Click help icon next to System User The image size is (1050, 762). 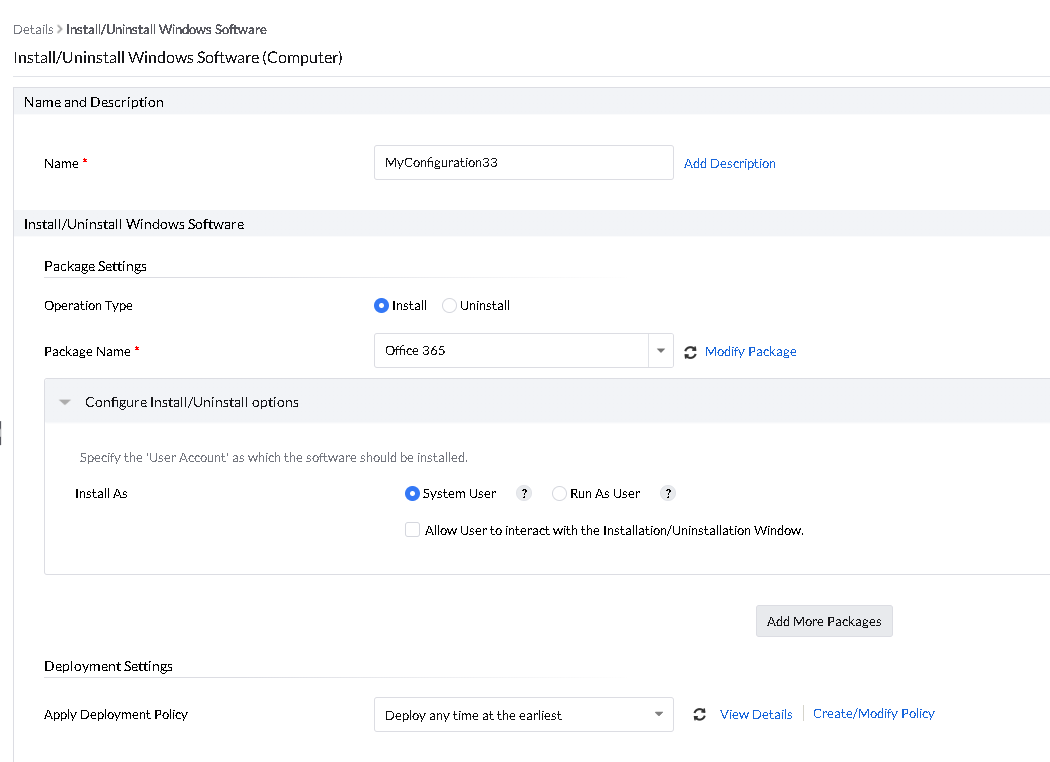coord(523,494)
